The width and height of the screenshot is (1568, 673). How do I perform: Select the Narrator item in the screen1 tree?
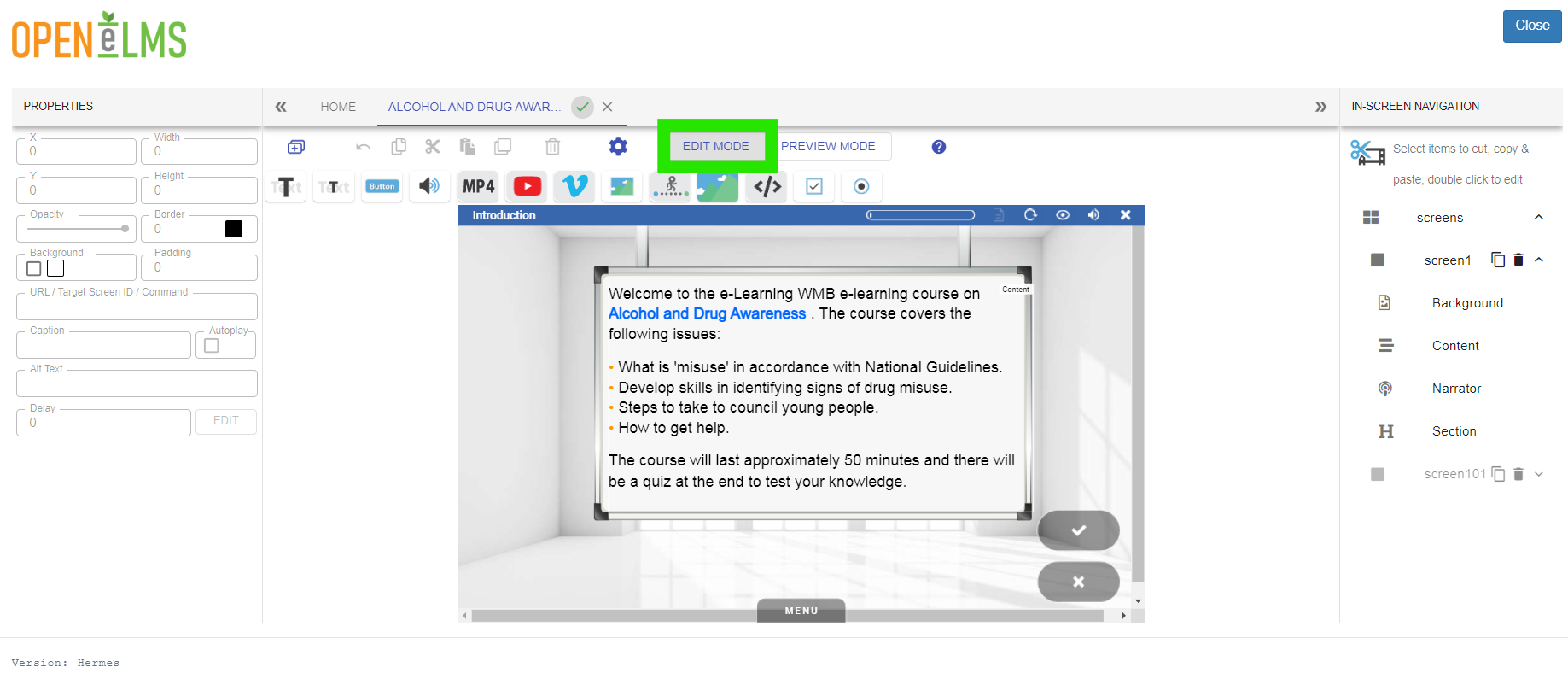click(x=1456, y=389)
